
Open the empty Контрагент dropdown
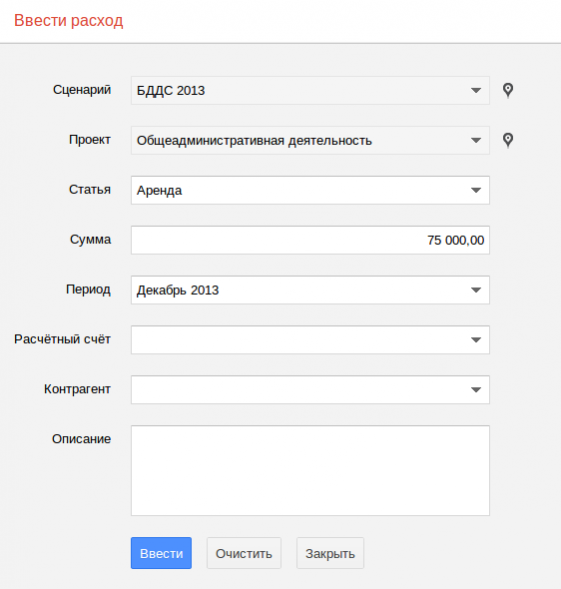tap(310, 390)
